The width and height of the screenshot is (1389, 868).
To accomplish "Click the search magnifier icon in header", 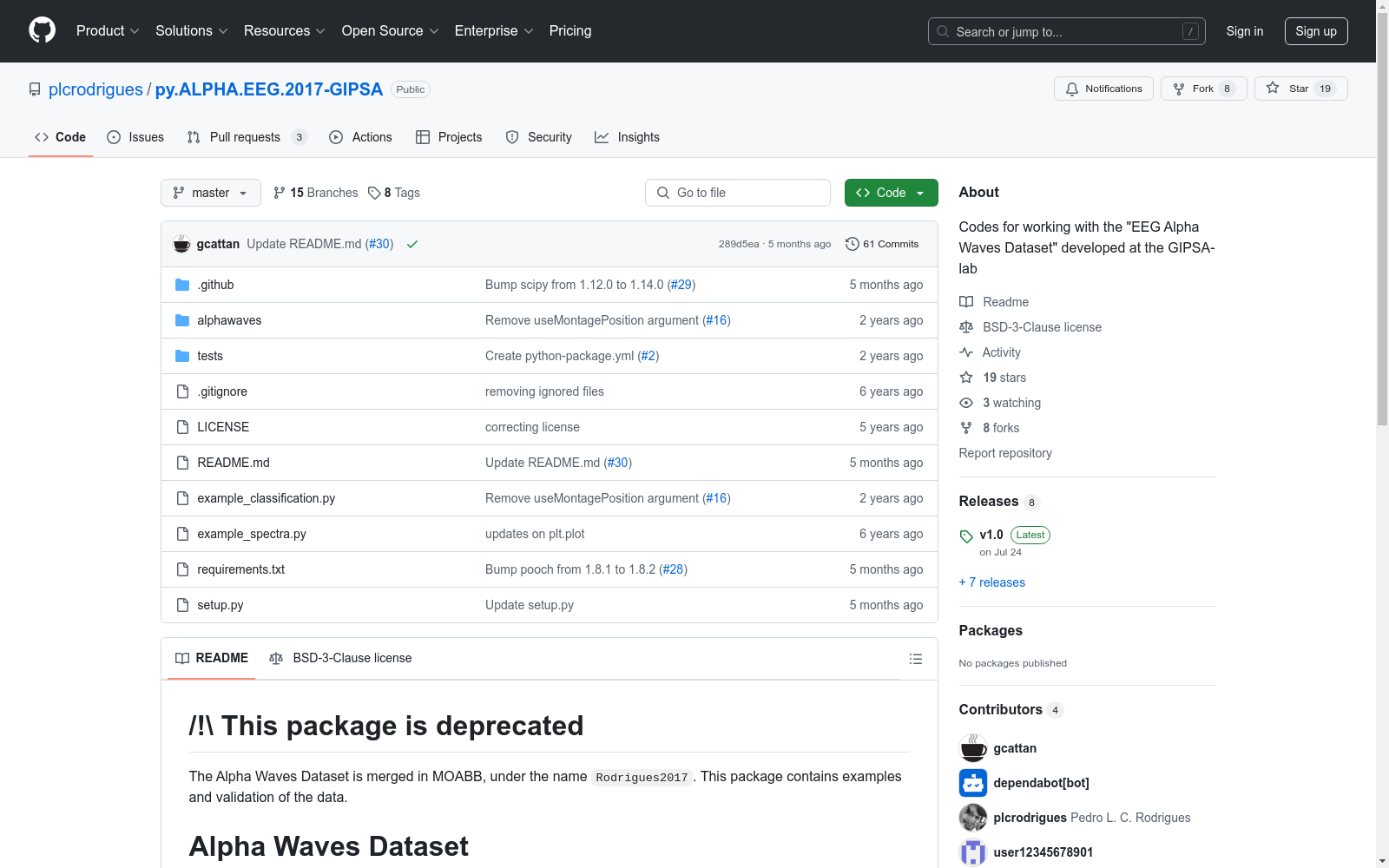I will pos(943,31).
